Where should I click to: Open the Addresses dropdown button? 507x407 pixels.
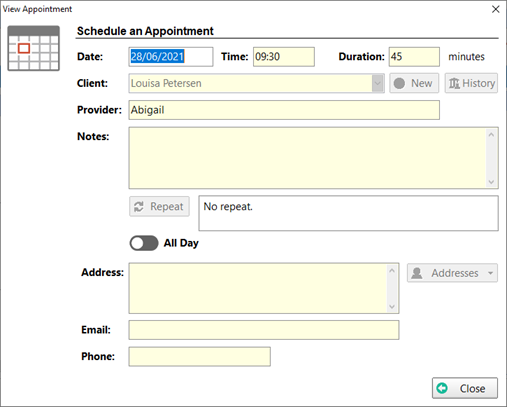(x=452, y=273)
